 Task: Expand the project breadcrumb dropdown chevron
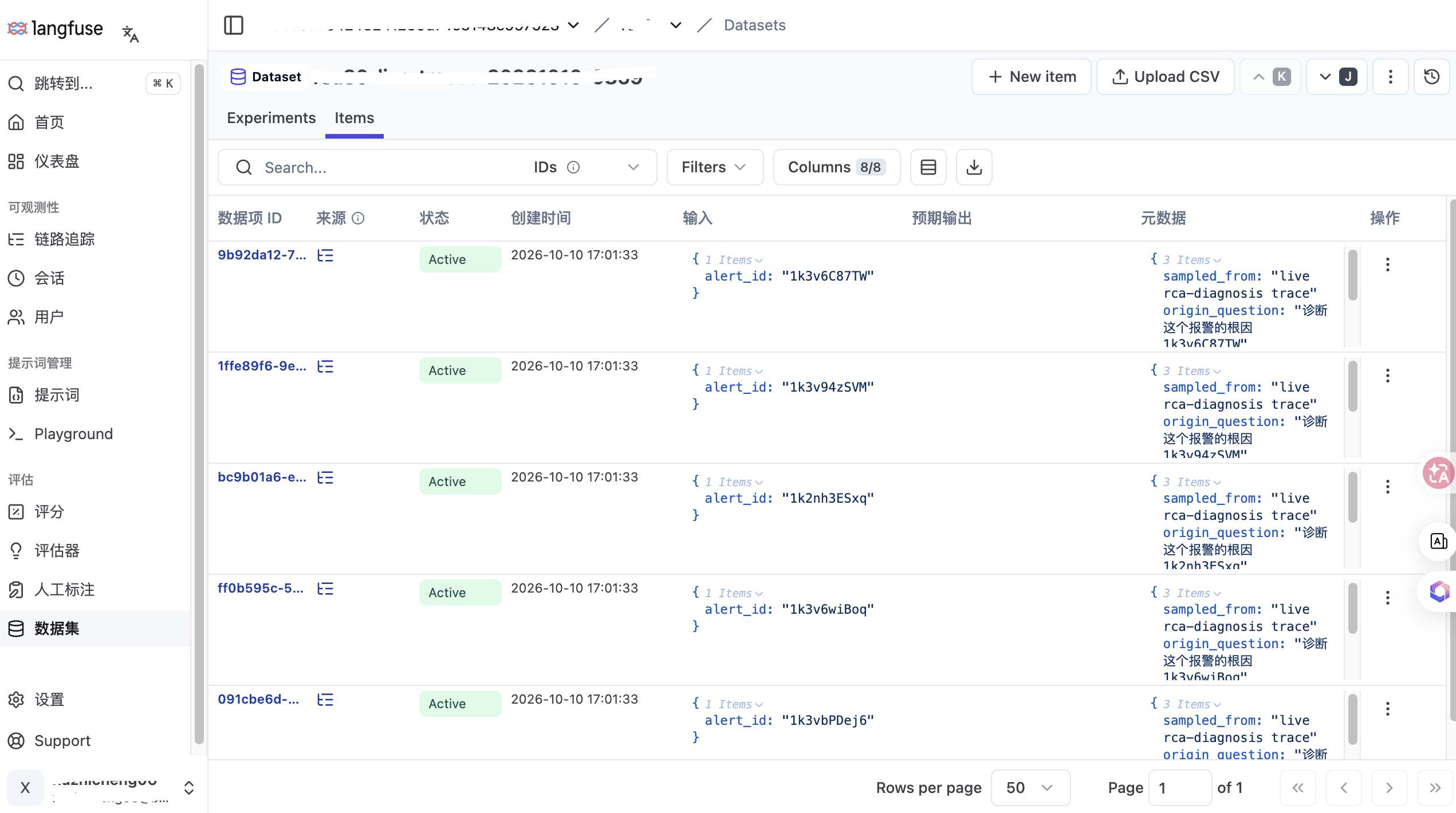point(676,25)
